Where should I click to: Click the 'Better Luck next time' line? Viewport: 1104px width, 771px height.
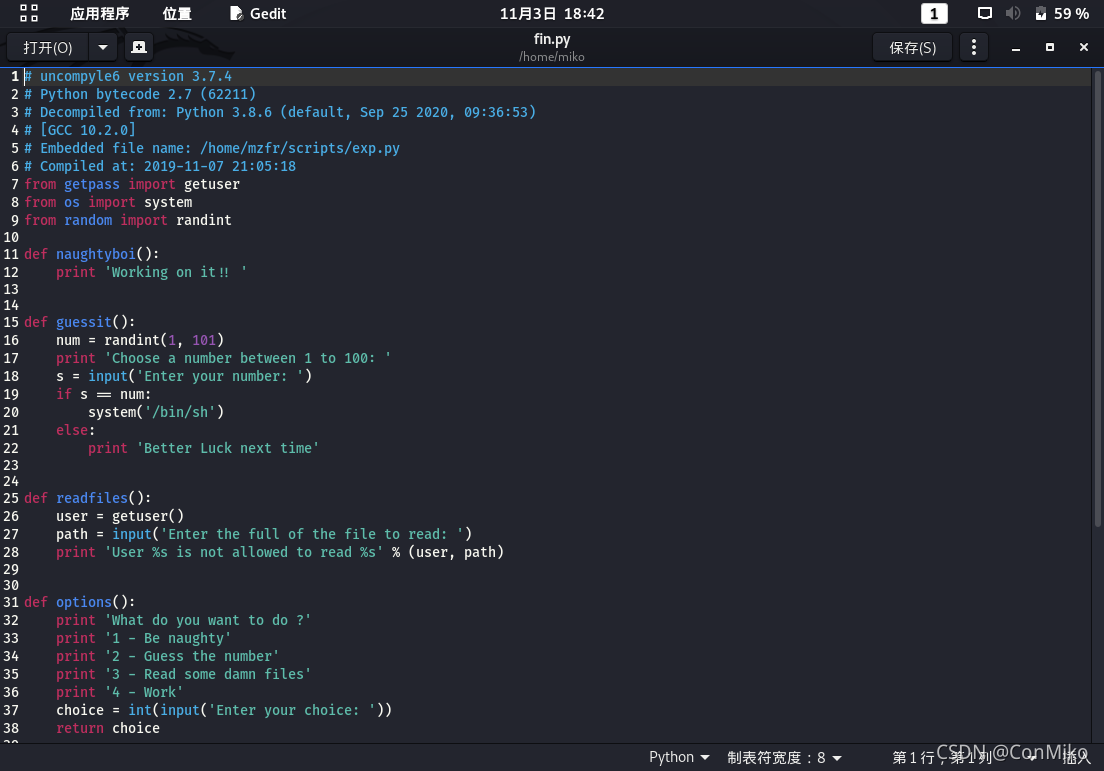(x=203, y=448)
